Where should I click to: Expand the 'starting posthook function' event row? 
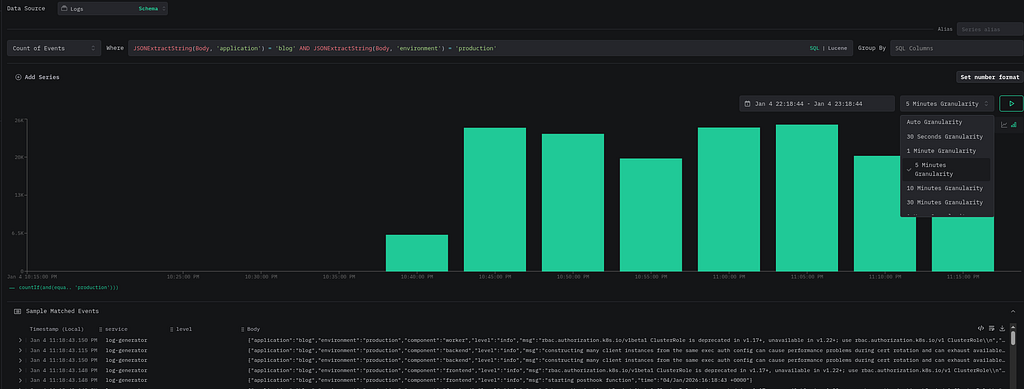(x=20, y=381)
